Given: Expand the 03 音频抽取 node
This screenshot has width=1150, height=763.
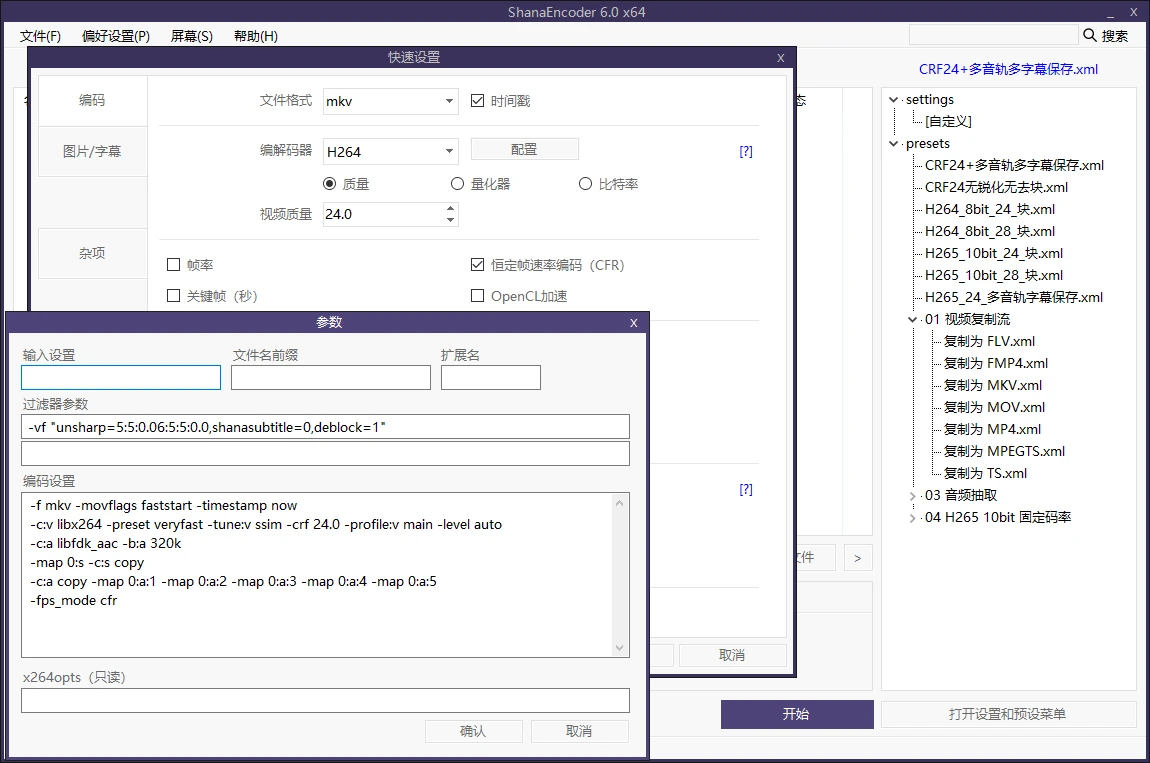Looking at the screenshot, I should pyautogui.click(x=912, y=496).
